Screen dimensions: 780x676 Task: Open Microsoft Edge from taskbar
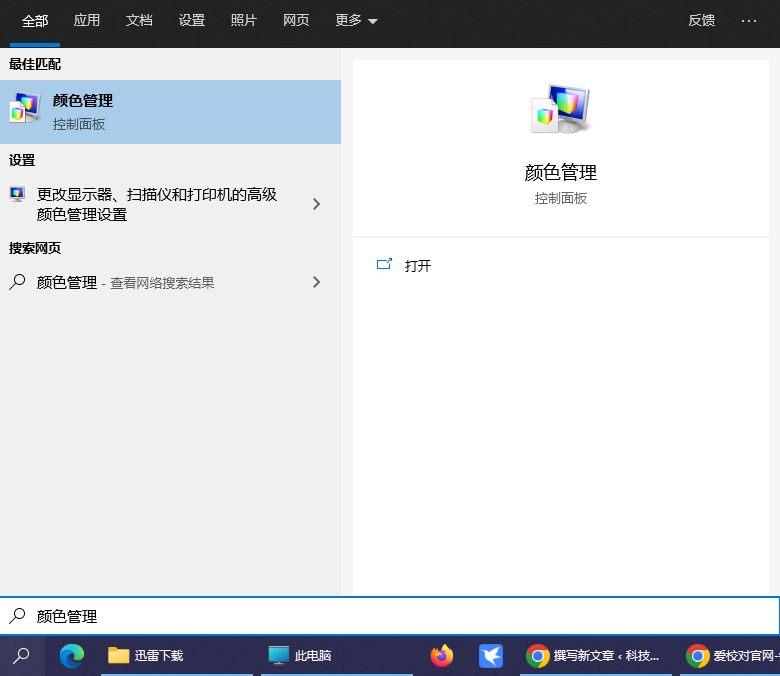tap(72, 656)
